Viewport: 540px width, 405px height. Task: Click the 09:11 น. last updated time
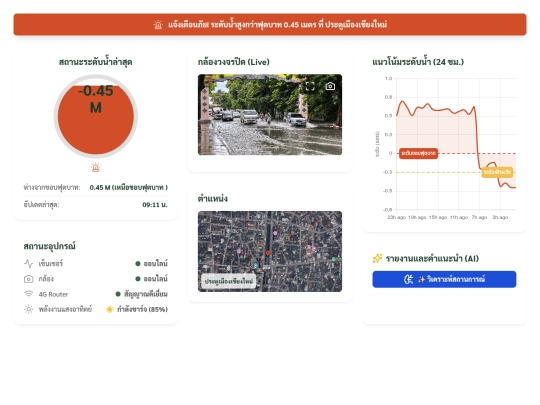155,205
